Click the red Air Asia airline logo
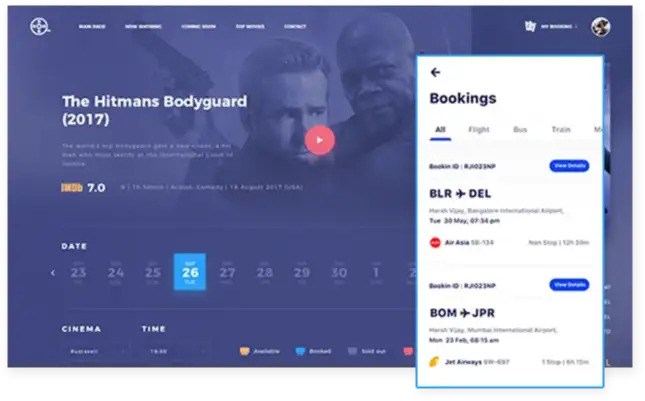Screen dimensions: 645x401 [x=435, y=243]
